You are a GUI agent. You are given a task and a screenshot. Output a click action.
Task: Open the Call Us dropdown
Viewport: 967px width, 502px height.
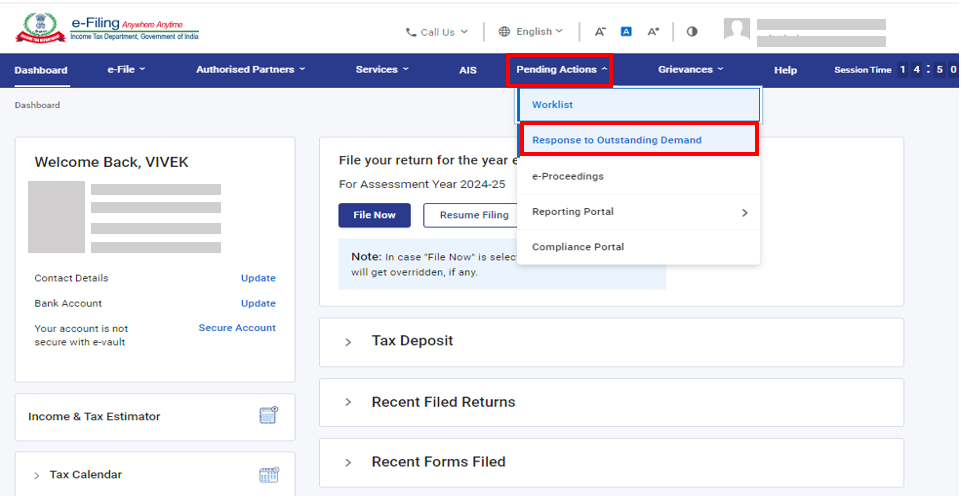[x=437, y=32]
